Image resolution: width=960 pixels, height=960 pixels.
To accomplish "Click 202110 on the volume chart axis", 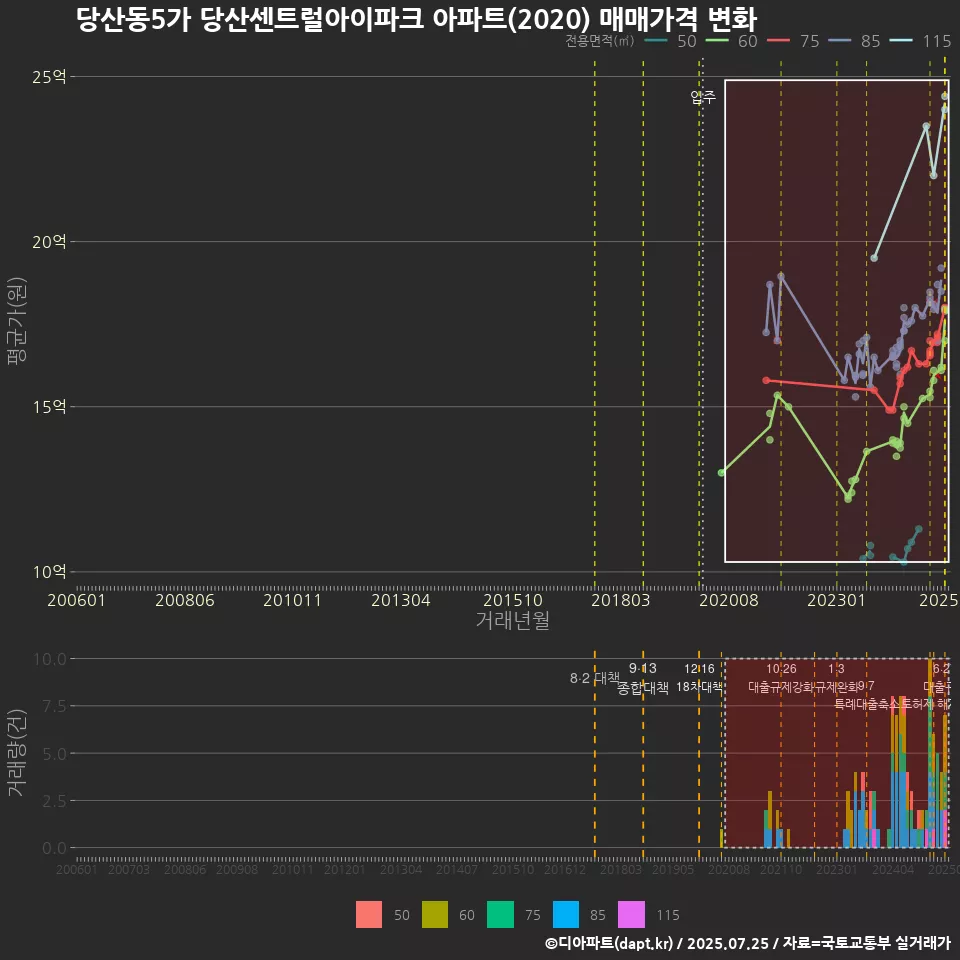I will [x=781, y=869].
